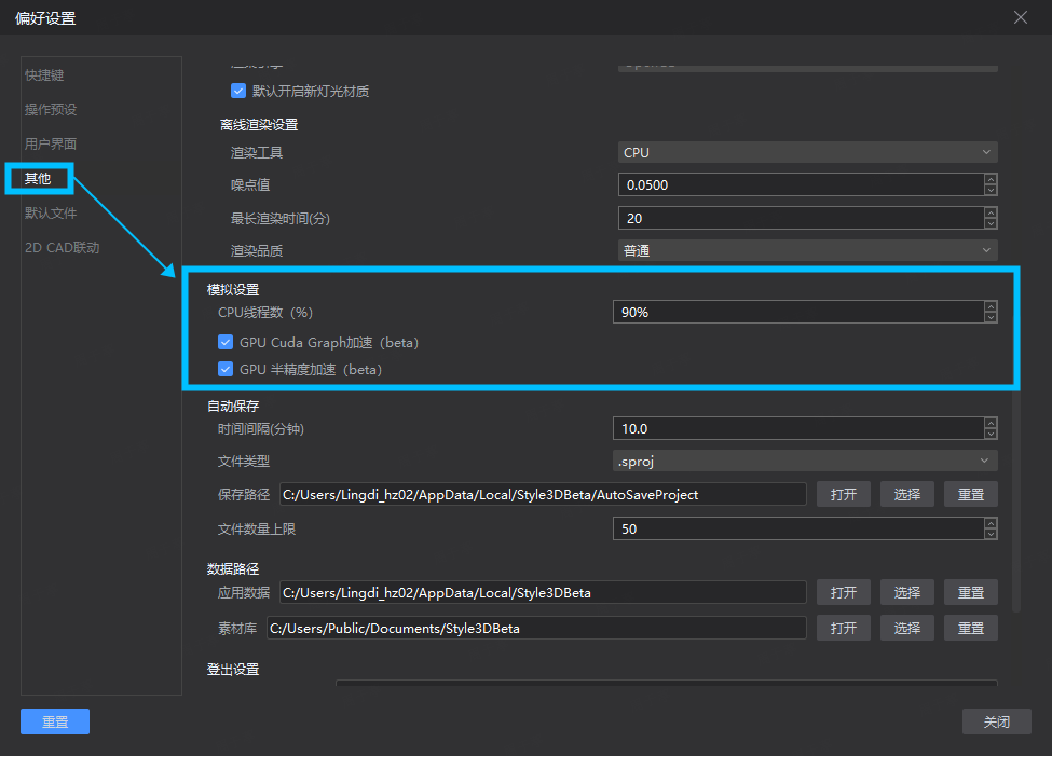Viewport: 1052px width, 757px height.
Task: Click 选择 button for 应用数据 path
Action: [907, 592]
